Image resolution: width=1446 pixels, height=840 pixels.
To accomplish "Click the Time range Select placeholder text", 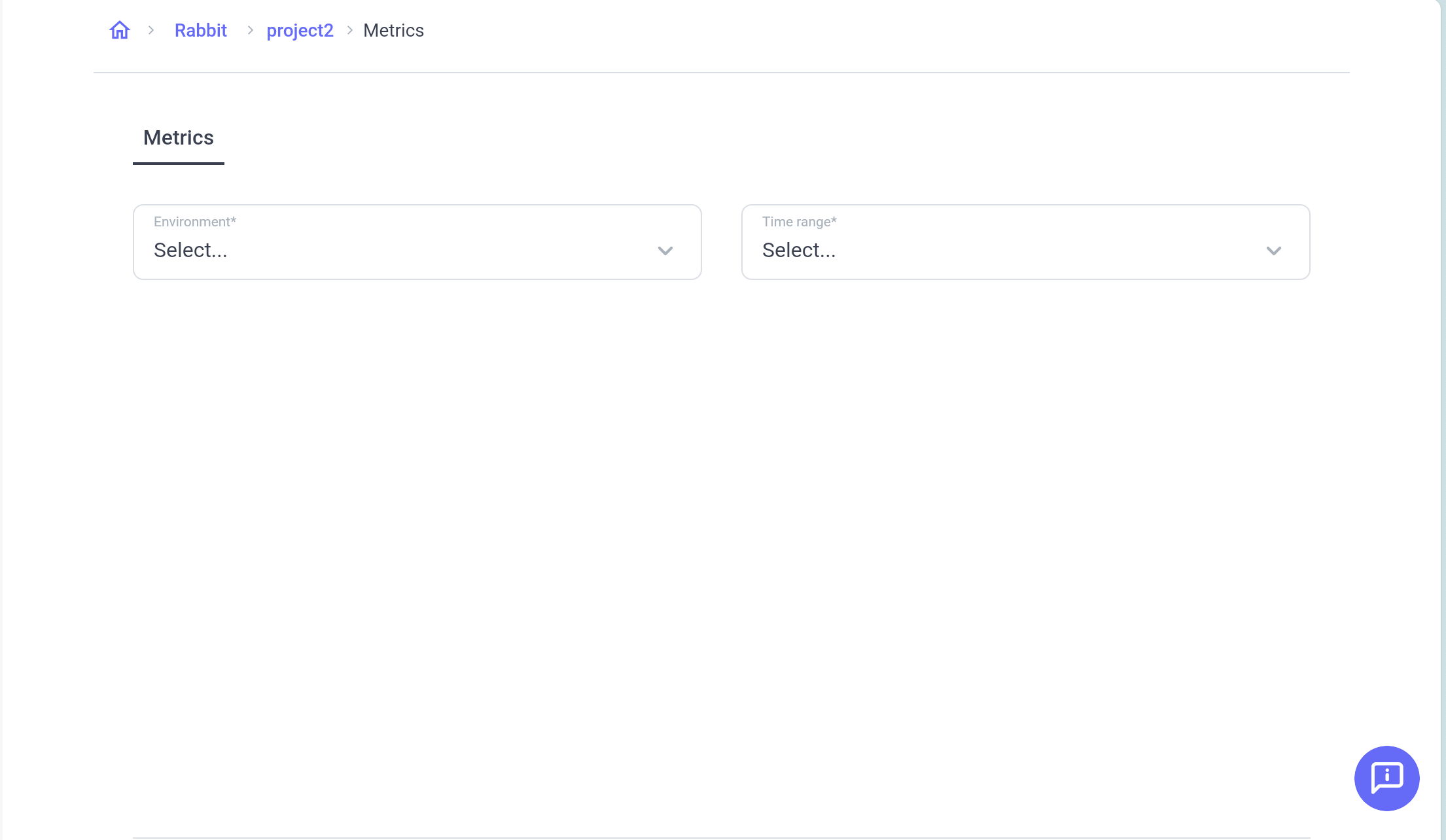I will pos(799,249).
